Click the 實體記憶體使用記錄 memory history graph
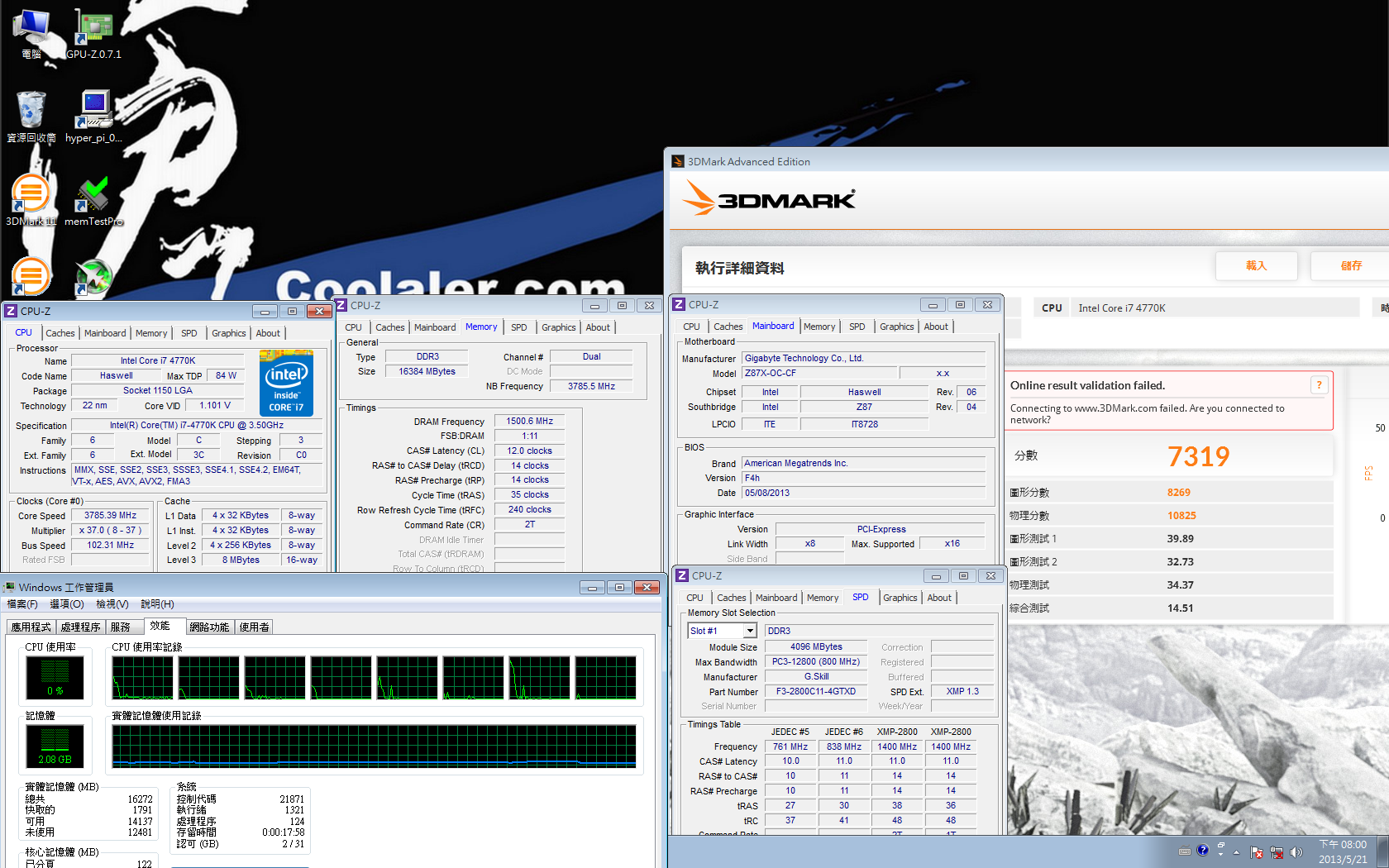 375,746
